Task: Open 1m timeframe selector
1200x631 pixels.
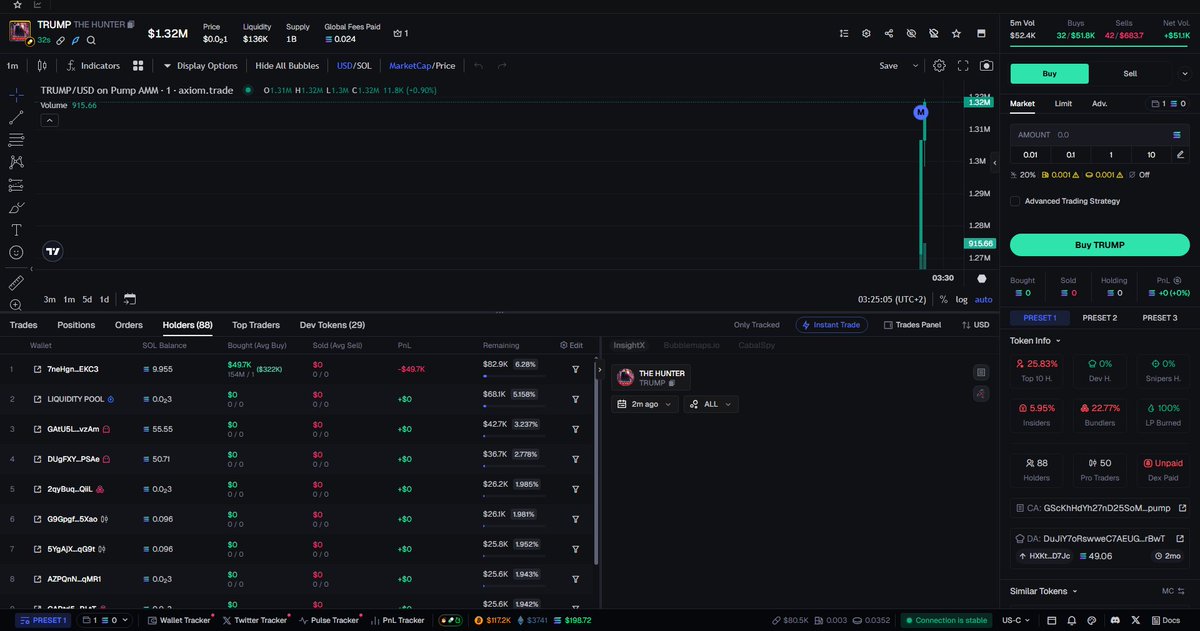Action: pyautogui.click(x=12, y=66)
